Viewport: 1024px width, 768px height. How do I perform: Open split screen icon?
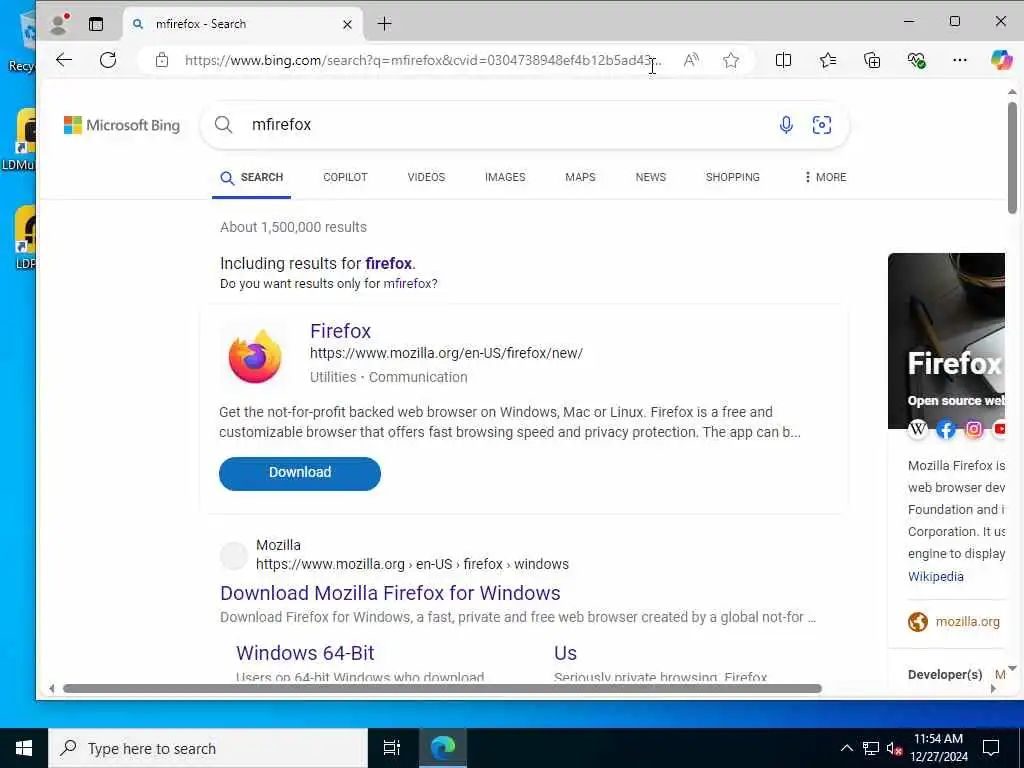pos(783,60)
